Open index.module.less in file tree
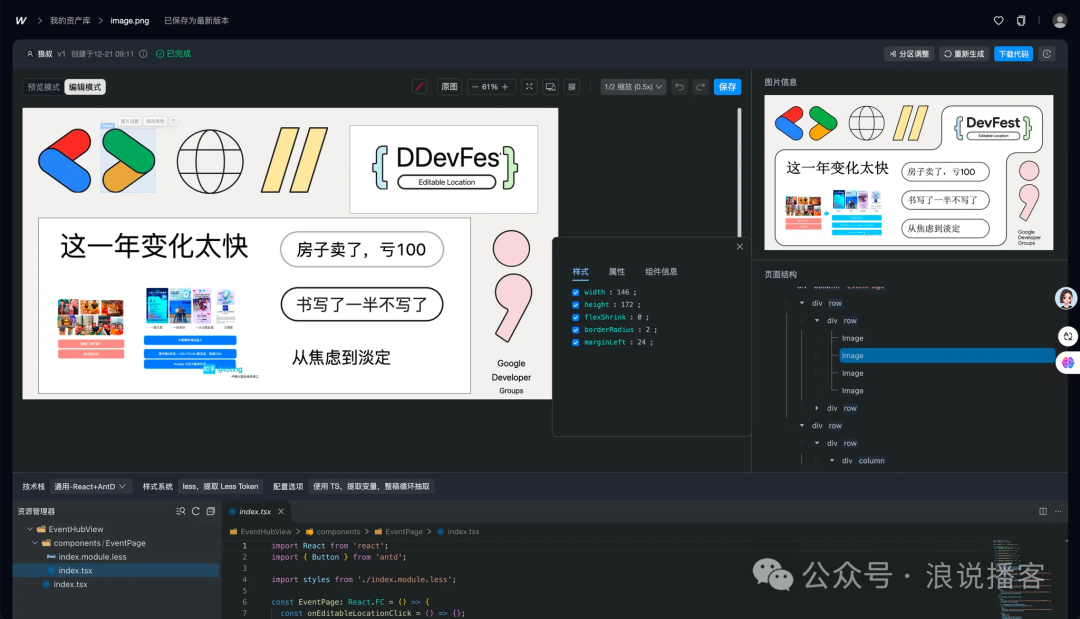 [92, 556]
